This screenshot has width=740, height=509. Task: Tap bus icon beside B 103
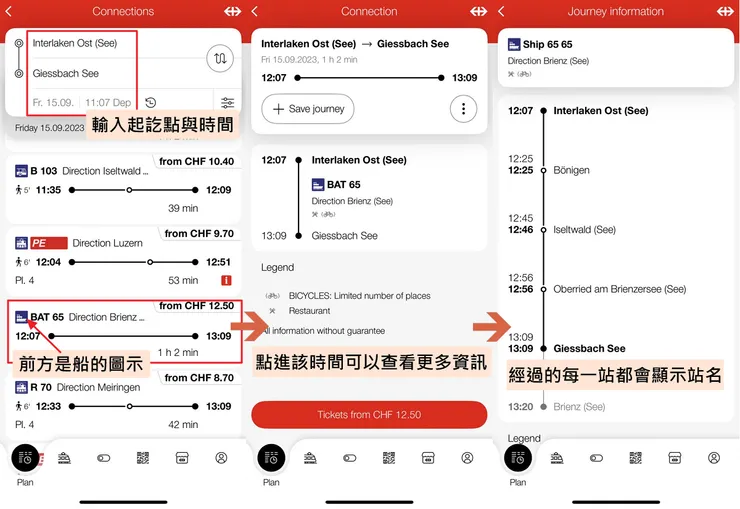click(x=21, y=171)
